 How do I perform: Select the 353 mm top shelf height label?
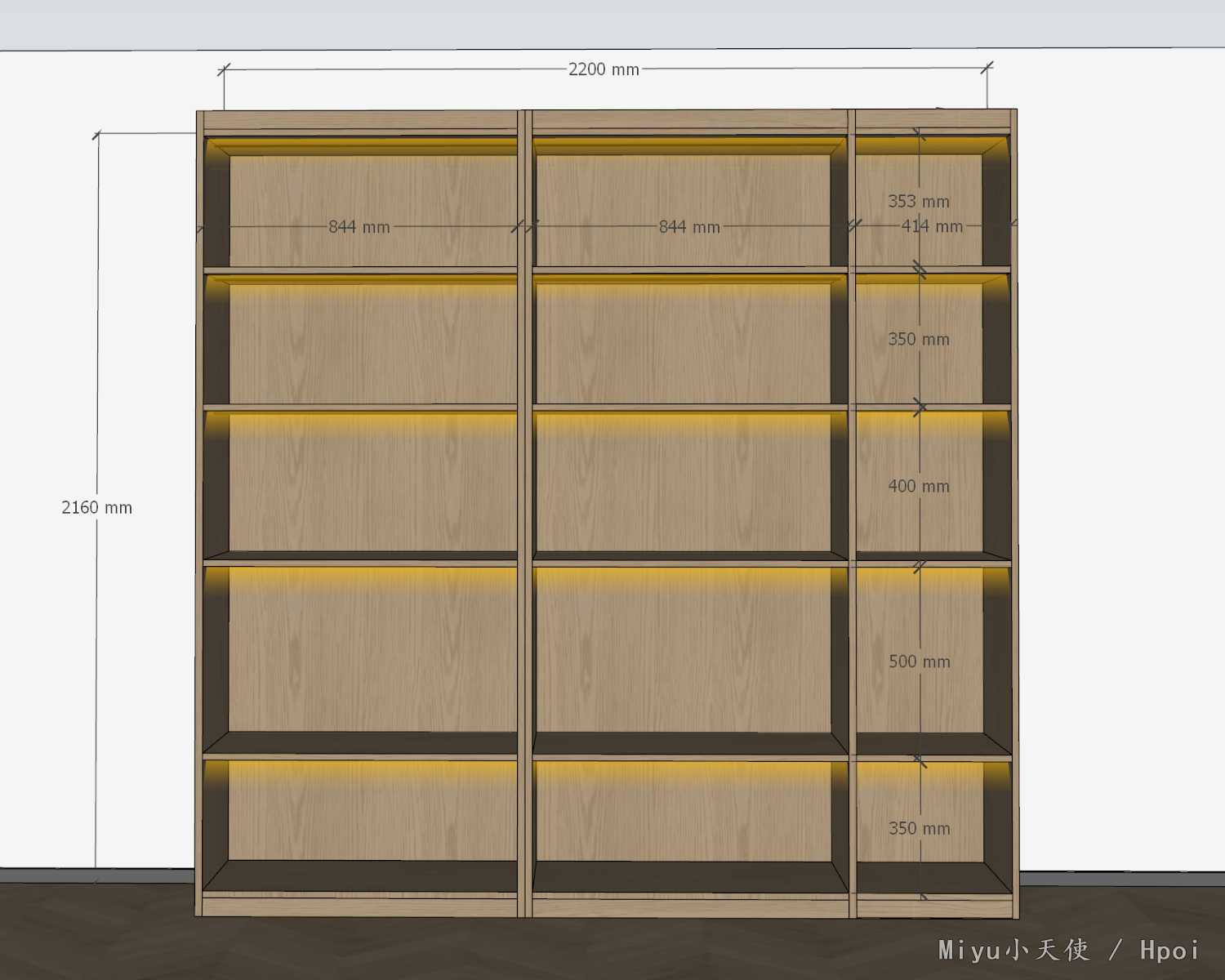(918, 201)
